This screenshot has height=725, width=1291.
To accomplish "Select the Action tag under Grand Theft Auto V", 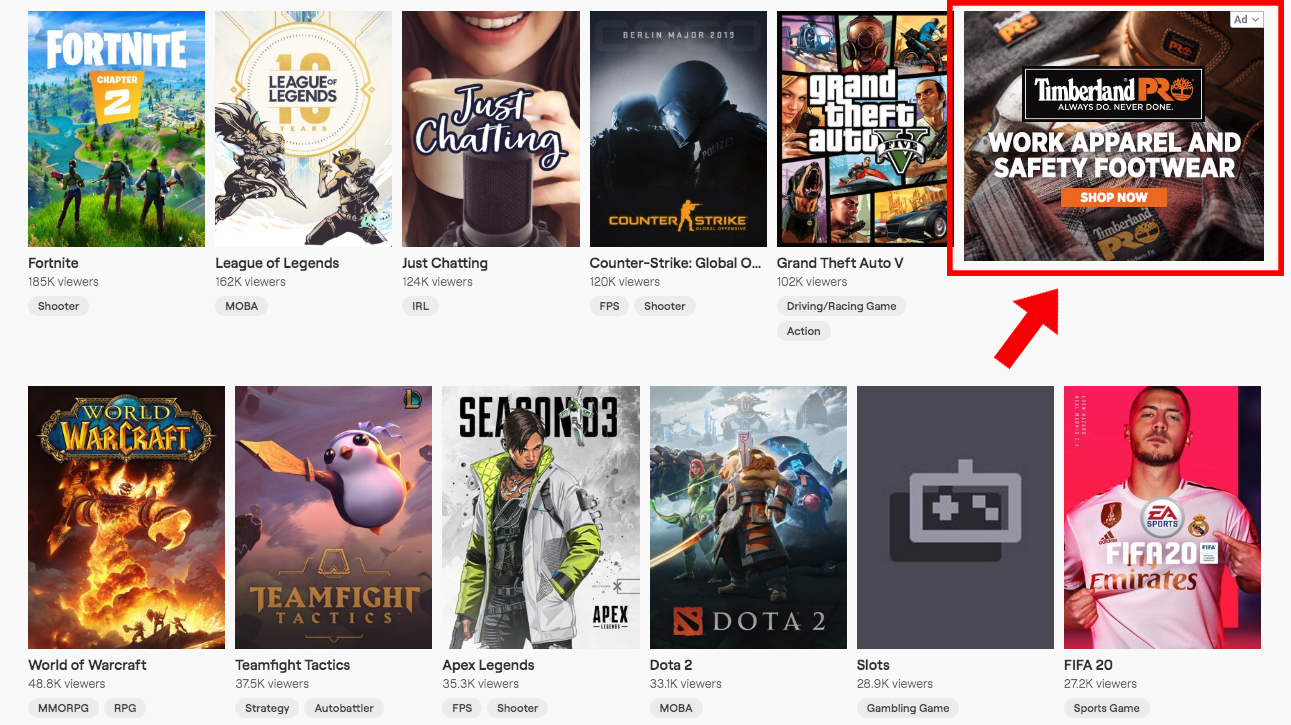I will click(803, 331).
